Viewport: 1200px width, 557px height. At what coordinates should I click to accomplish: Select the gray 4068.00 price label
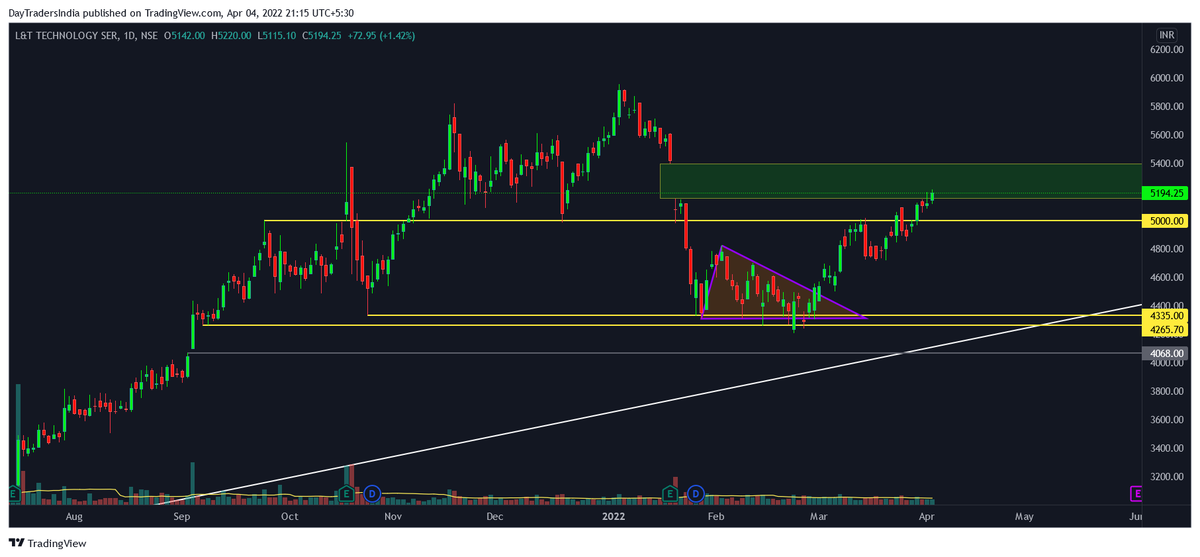click(1166, 353)
